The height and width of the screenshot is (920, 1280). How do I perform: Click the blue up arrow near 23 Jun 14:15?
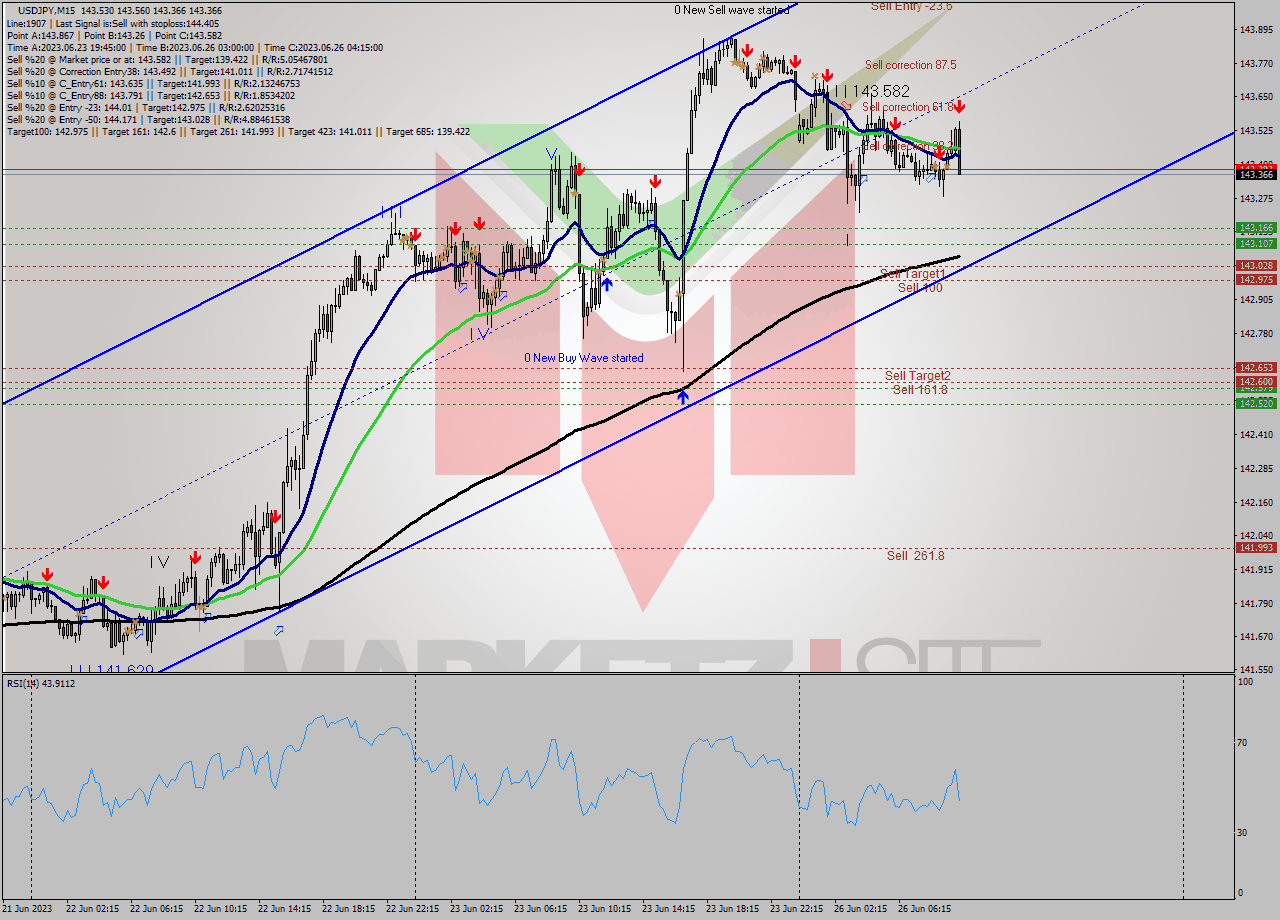tap(682, 397)
